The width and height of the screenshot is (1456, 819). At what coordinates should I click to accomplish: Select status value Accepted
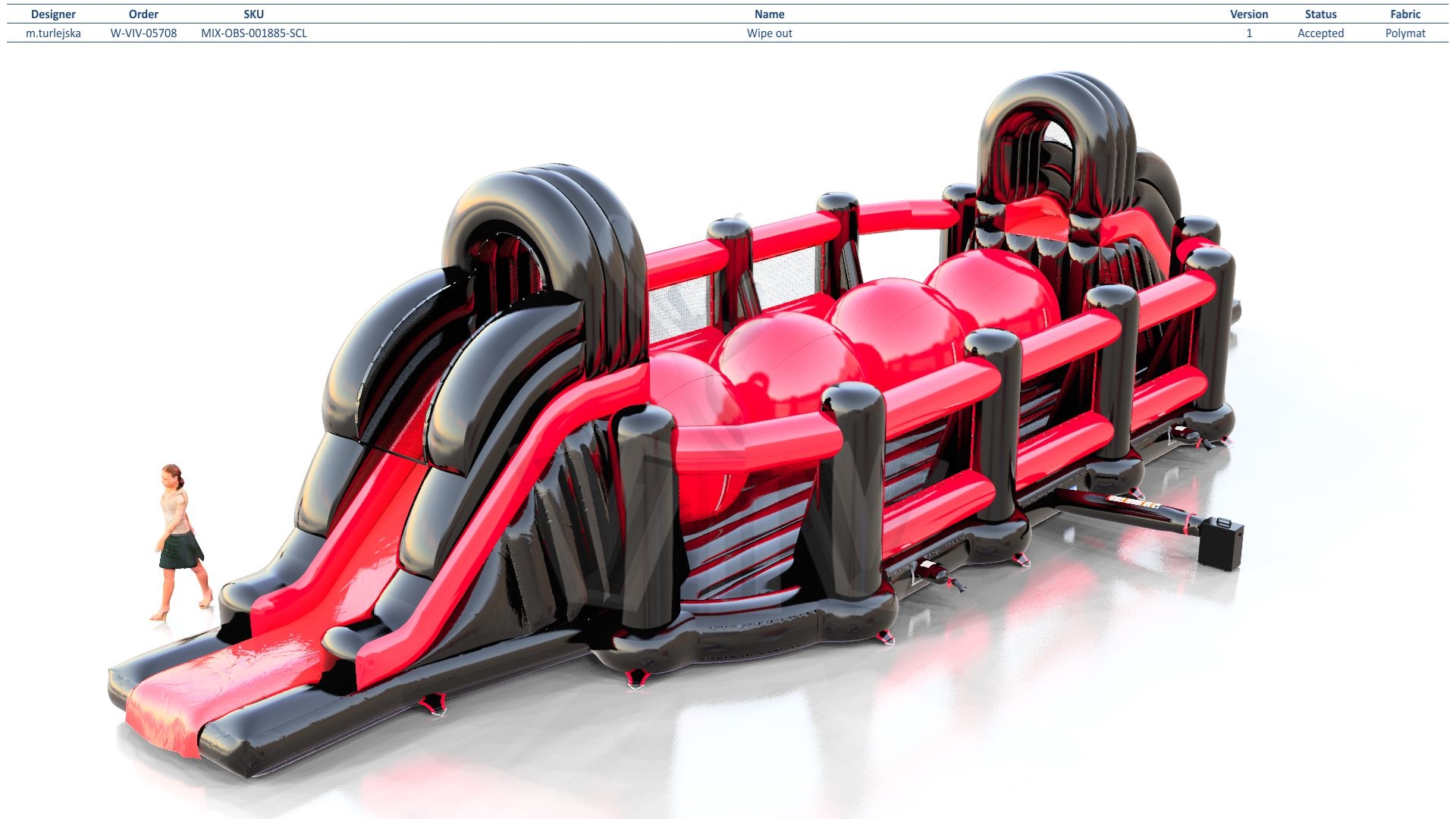coord(1320,33)
